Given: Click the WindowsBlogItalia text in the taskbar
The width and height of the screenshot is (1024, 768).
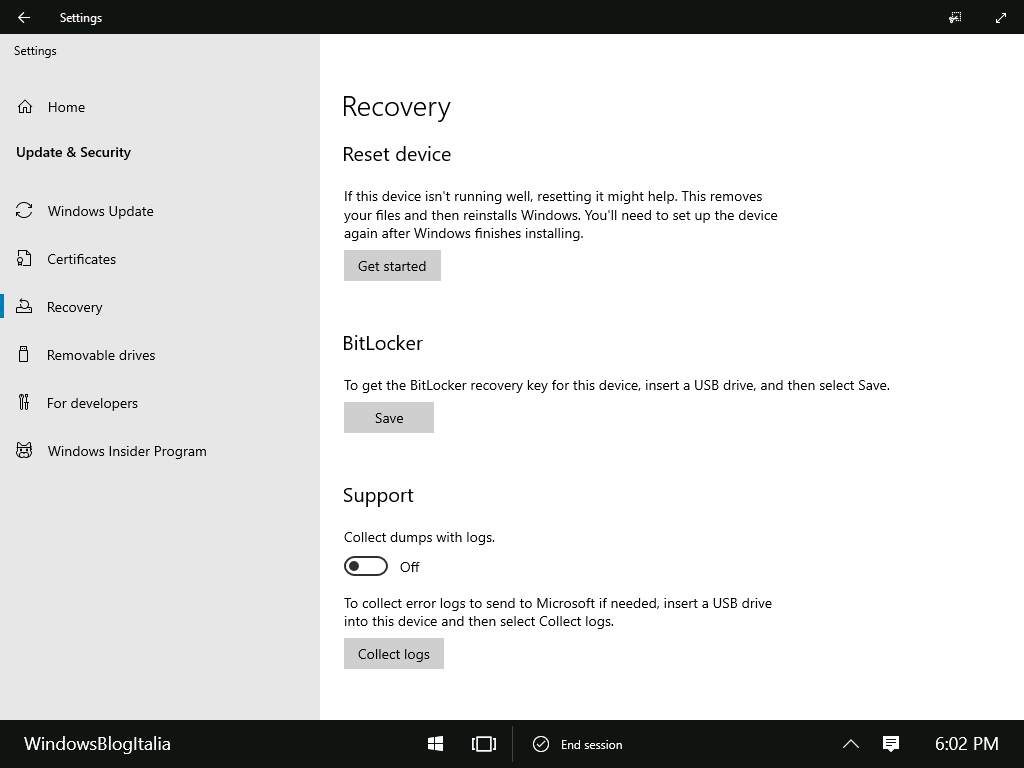Looking at the screenshot, I should (x=97, y=744).
